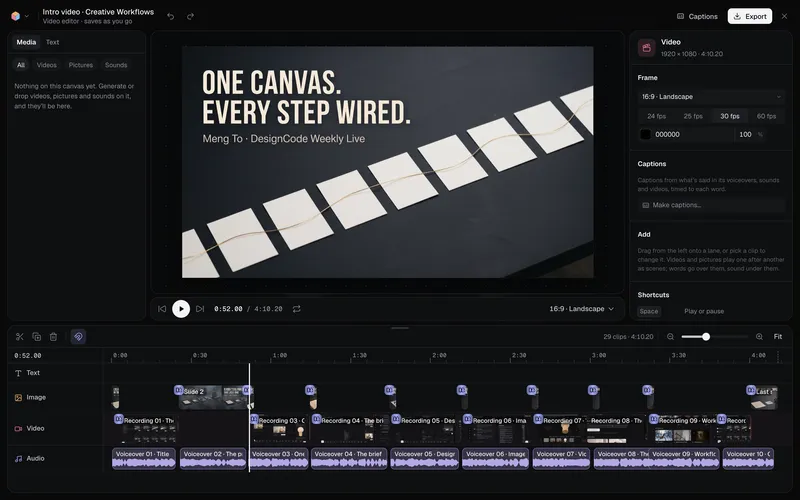Select the Text lane header
The height and width of the screenshot is (500, 800).
pos(28,373)
